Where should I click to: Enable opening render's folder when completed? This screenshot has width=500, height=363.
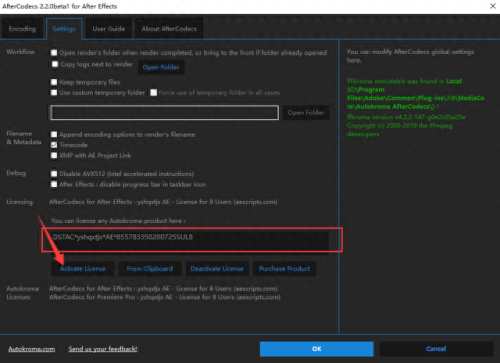(54, 53)
